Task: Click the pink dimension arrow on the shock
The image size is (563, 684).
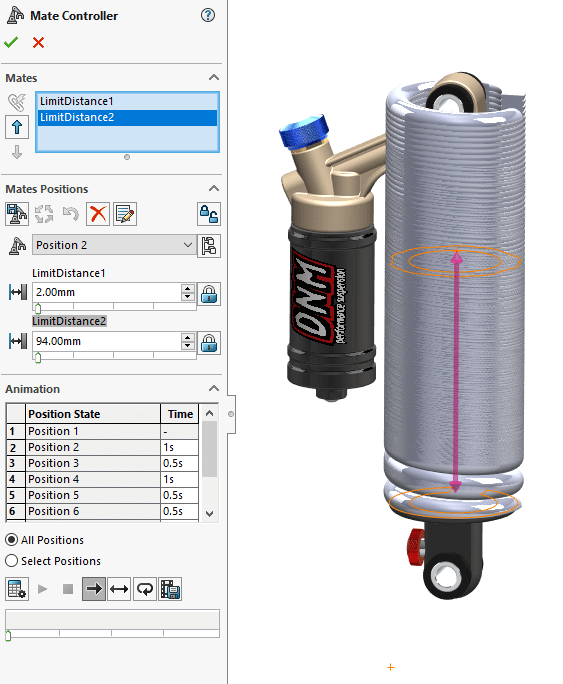Action: [x=456, y=371]
